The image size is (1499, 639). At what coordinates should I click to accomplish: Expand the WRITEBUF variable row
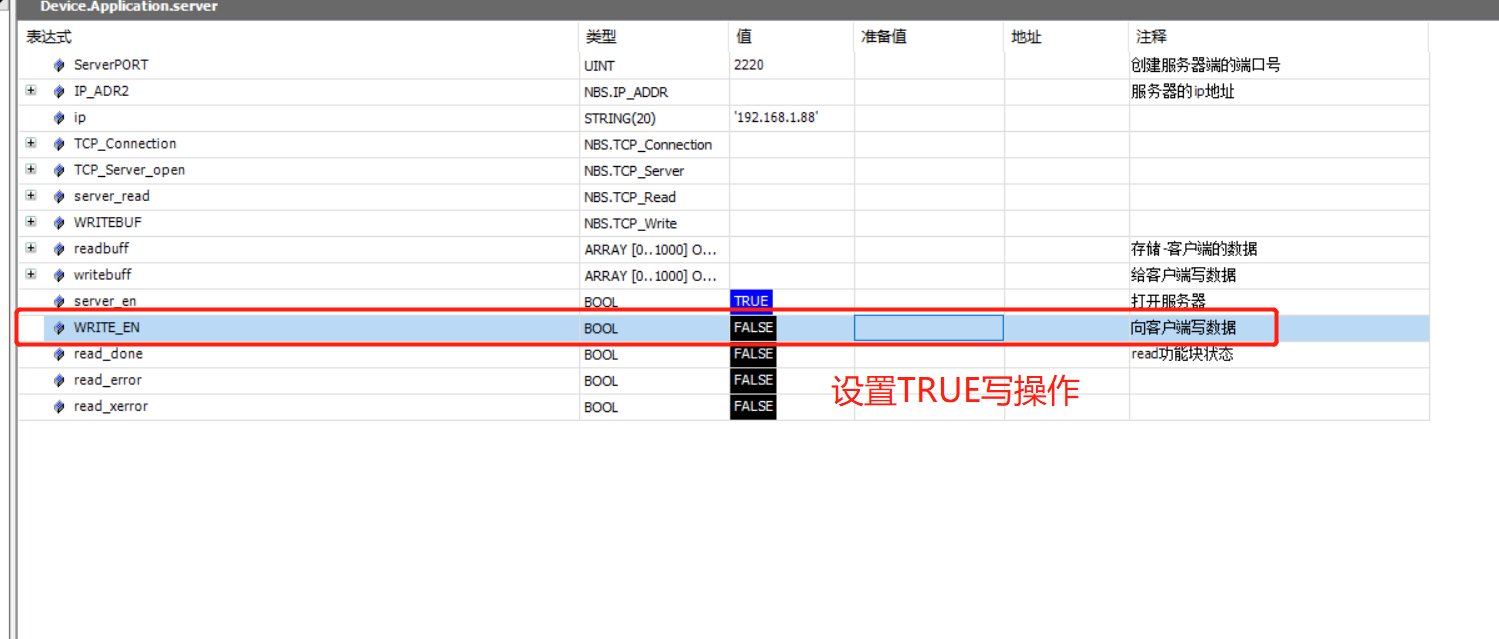pyautogui.click(x=31, y=221)
